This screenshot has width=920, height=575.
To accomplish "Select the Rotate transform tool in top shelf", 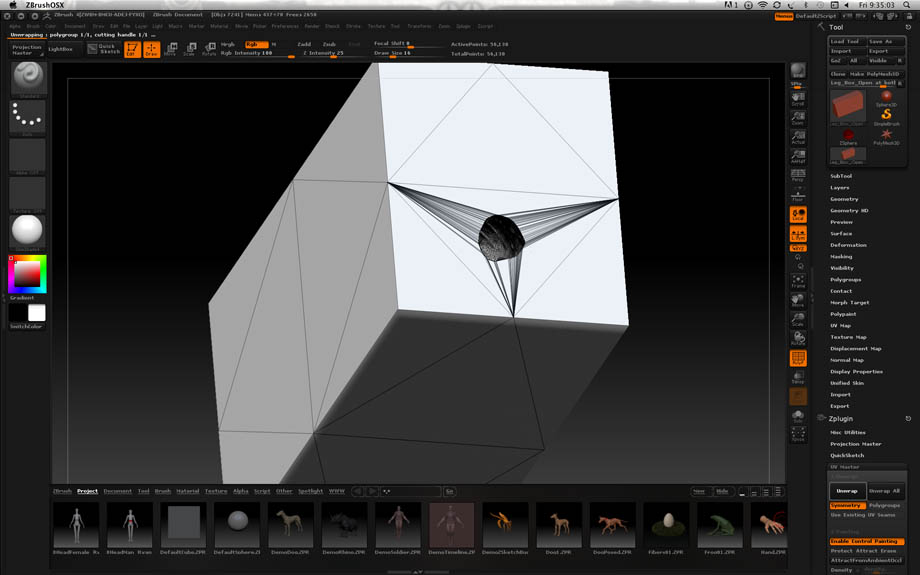I will coord(209,49).
